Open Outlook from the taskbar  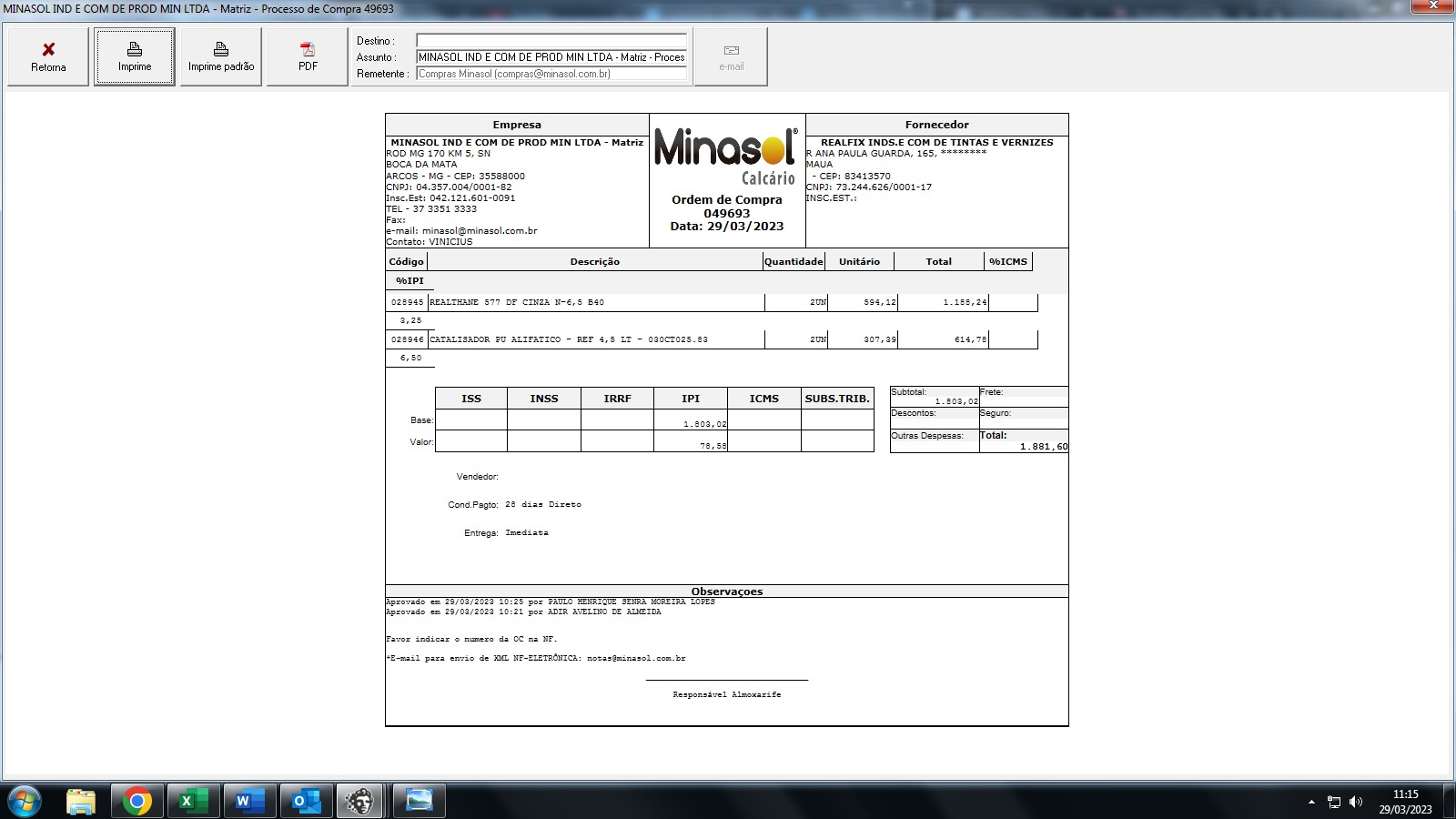tap(306, 801)
